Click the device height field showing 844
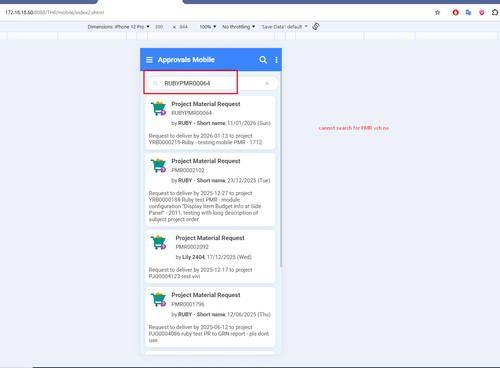 click(184, 27)
